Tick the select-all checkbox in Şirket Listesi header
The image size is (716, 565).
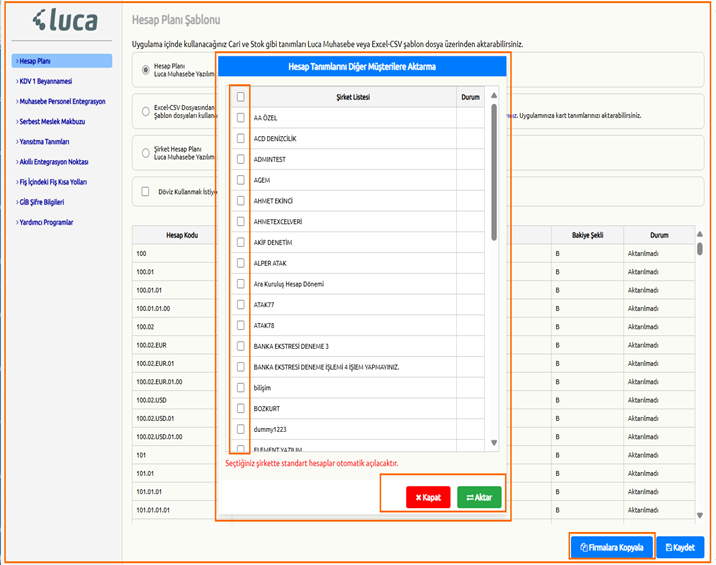241,97
